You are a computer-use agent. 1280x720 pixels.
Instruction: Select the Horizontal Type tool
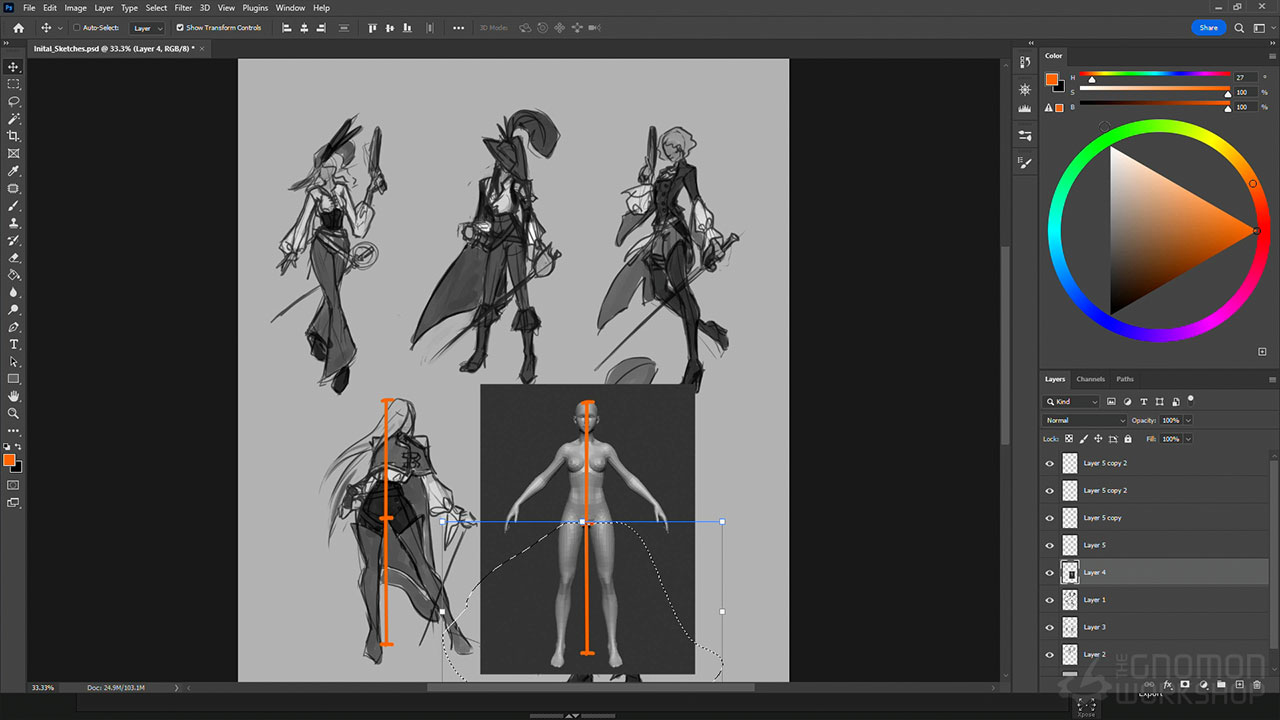click(x=14, y=344)
